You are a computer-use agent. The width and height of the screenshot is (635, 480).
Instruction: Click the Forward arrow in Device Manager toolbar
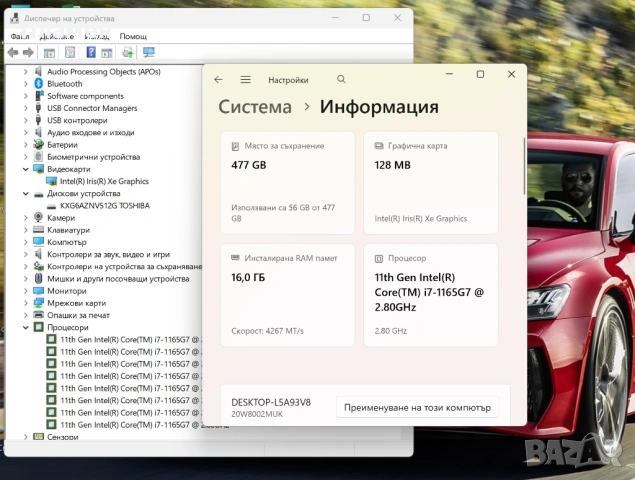pos(28,52)
